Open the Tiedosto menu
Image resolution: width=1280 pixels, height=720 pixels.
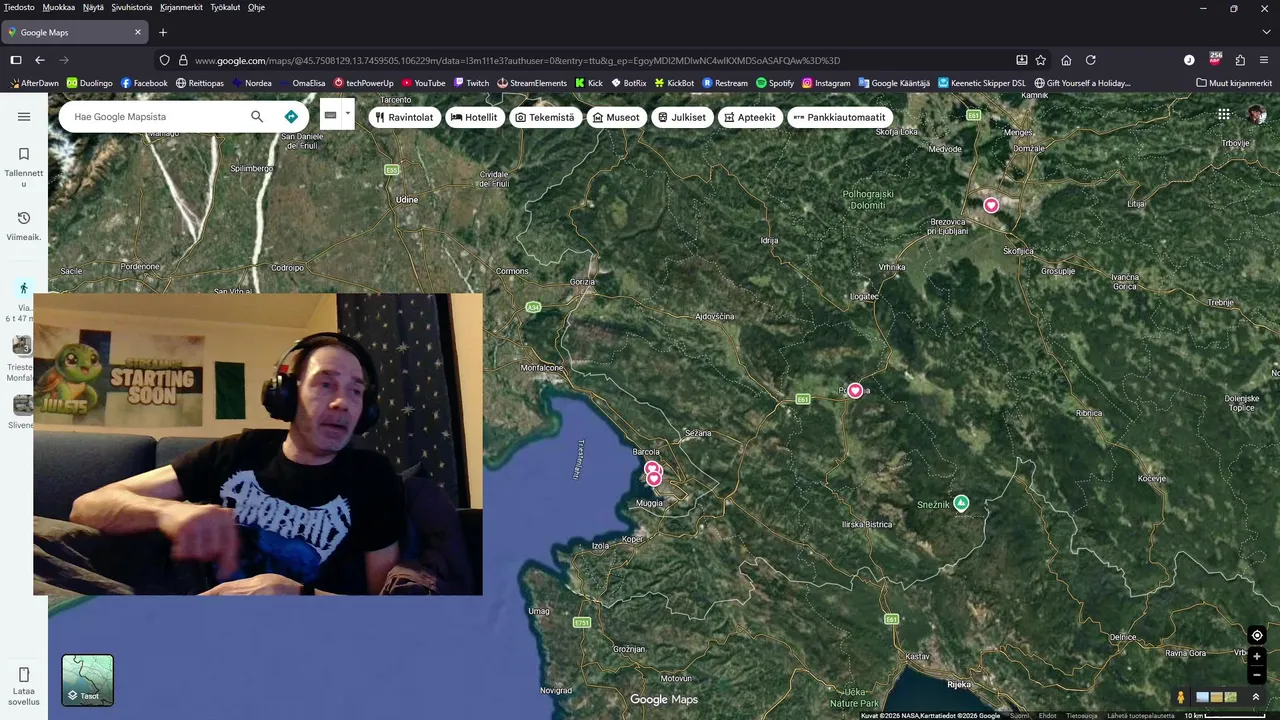tap(19, 7)
